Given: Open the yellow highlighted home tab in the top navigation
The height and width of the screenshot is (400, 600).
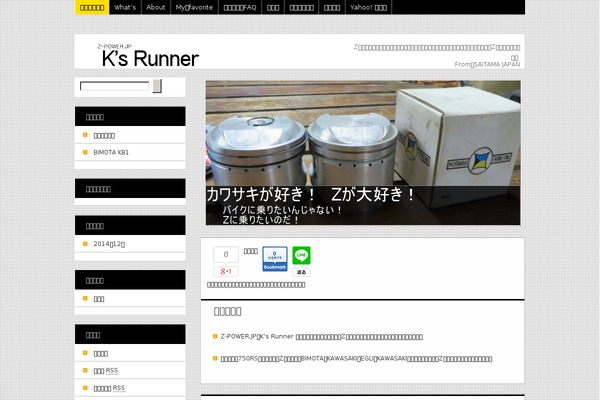Looking at the screenshot, I should click(x=92, y=7).
